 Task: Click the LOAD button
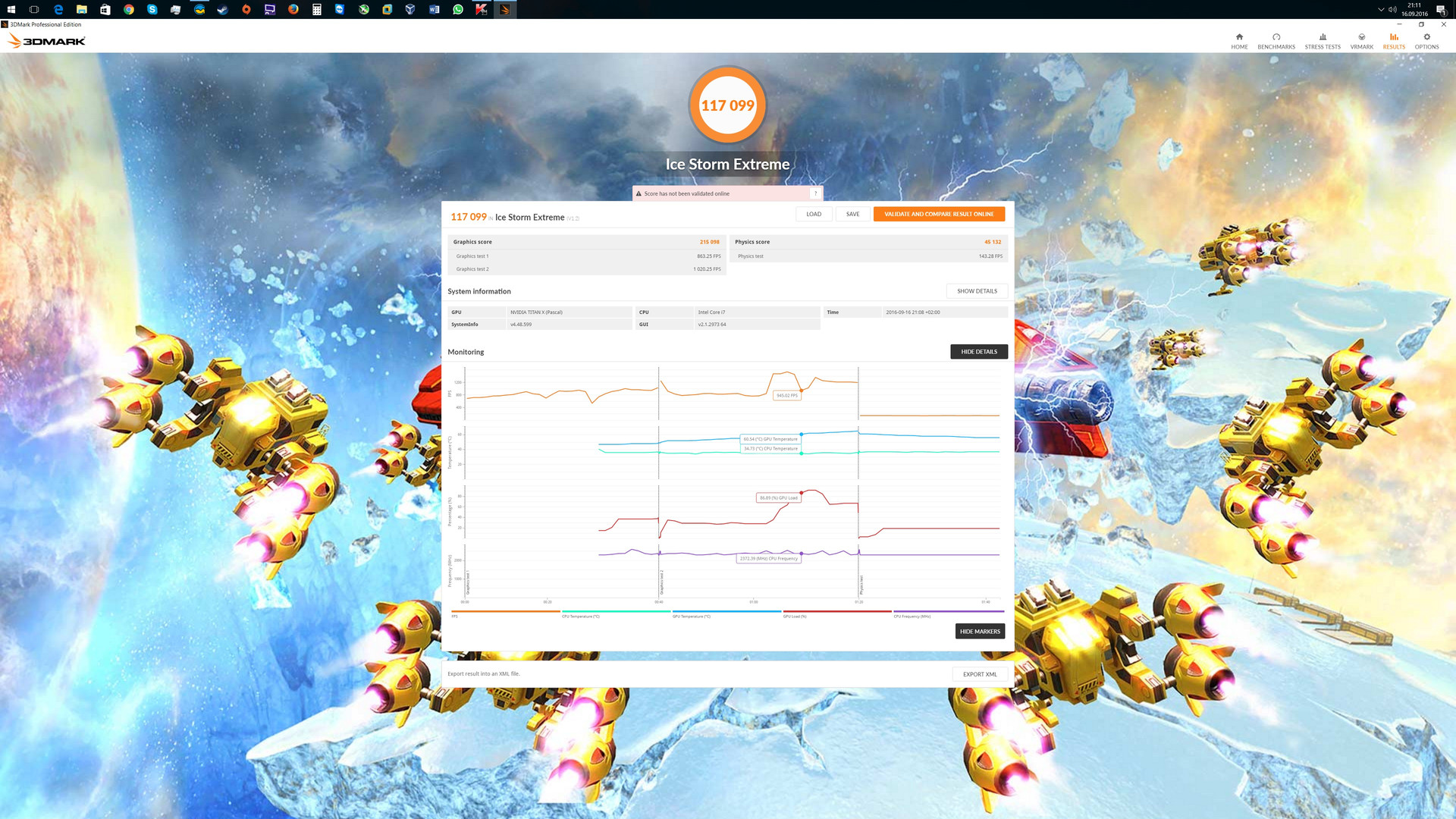pos(814,214)
